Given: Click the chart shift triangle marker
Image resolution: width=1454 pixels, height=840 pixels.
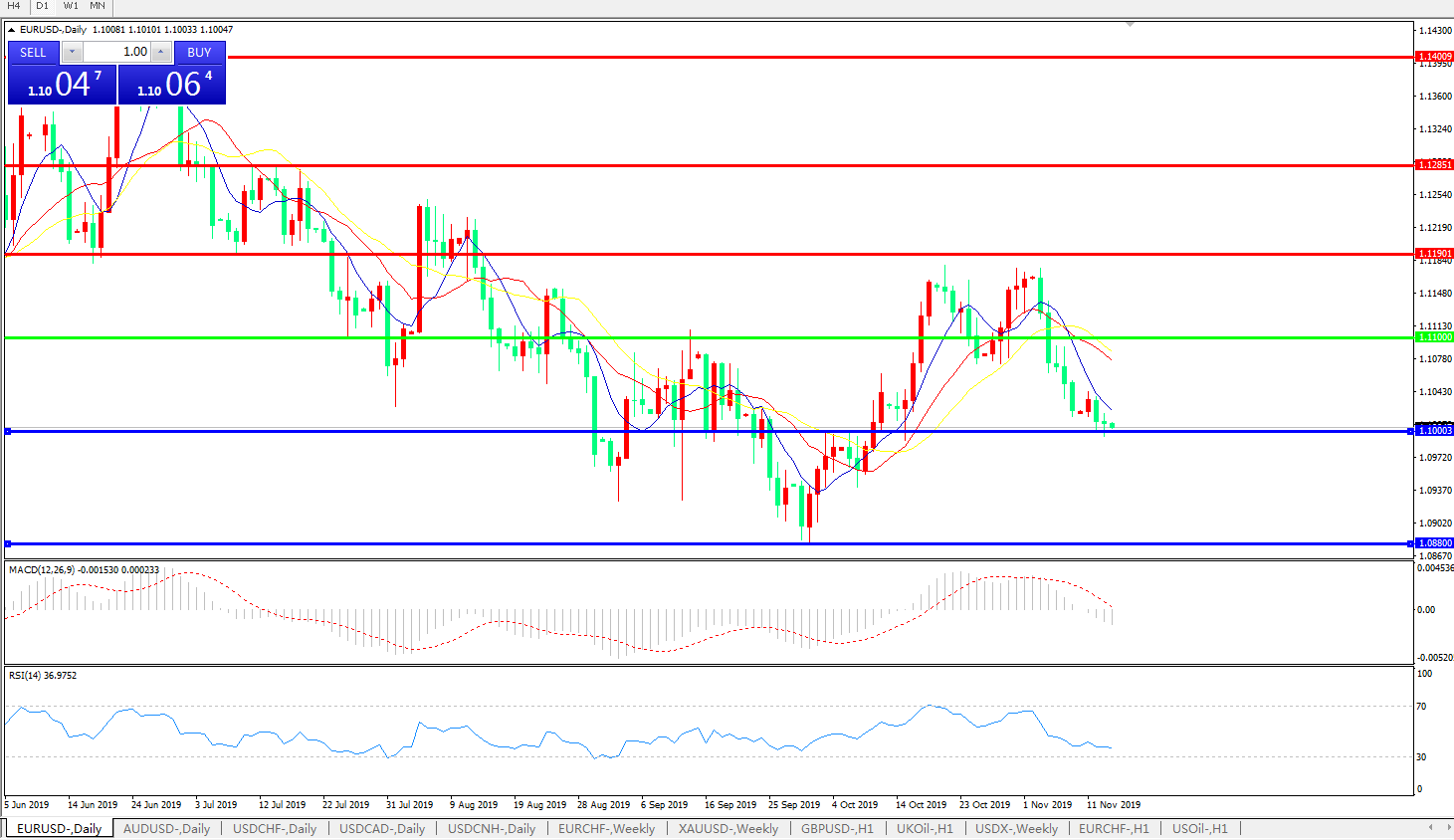Looking at the screenshot, I should coord(1130,24).
